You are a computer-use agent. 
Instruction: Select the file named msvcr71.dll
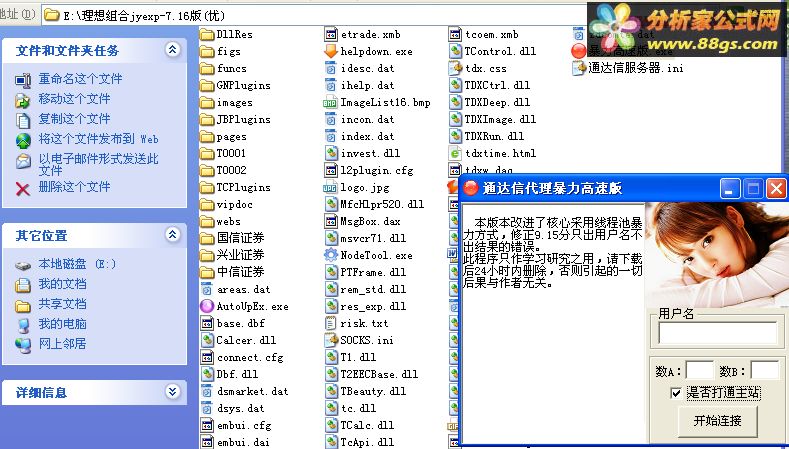(373, 239)
